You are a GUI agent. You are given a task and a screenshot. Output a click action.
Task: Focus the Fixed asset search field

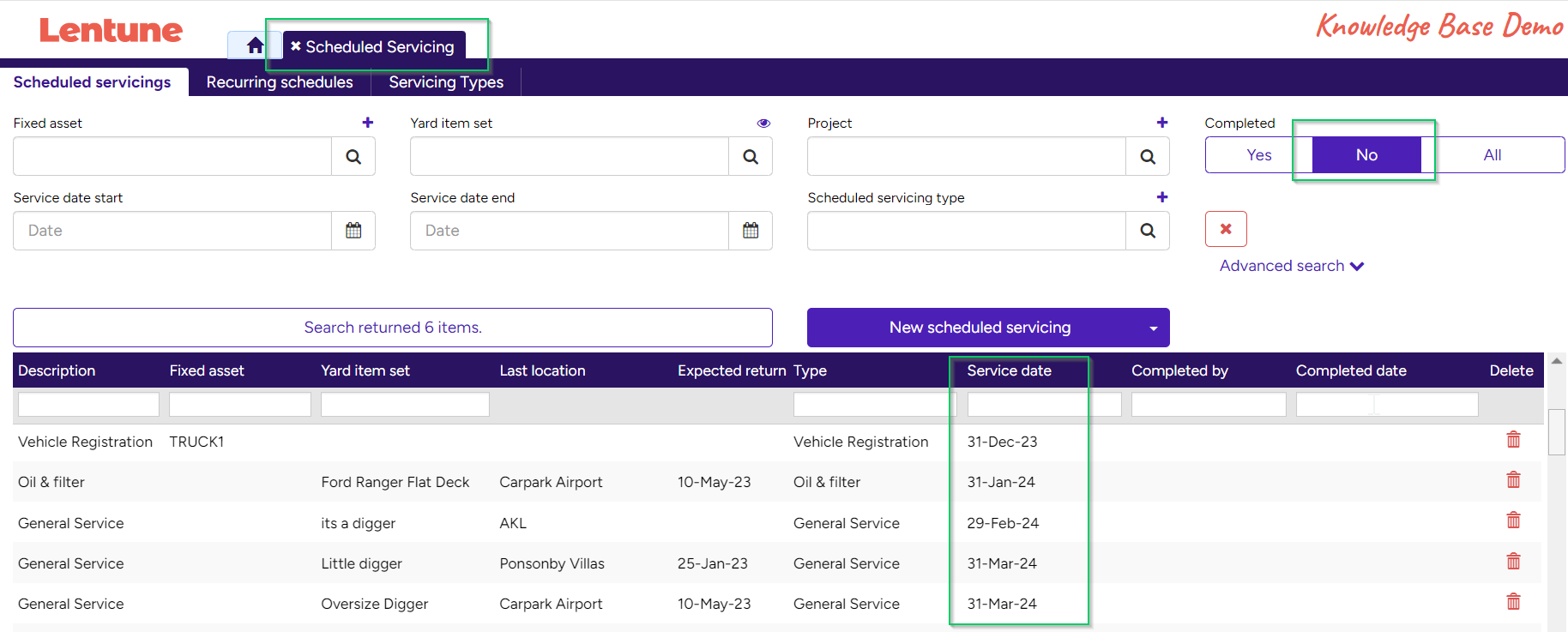[172, 156]
